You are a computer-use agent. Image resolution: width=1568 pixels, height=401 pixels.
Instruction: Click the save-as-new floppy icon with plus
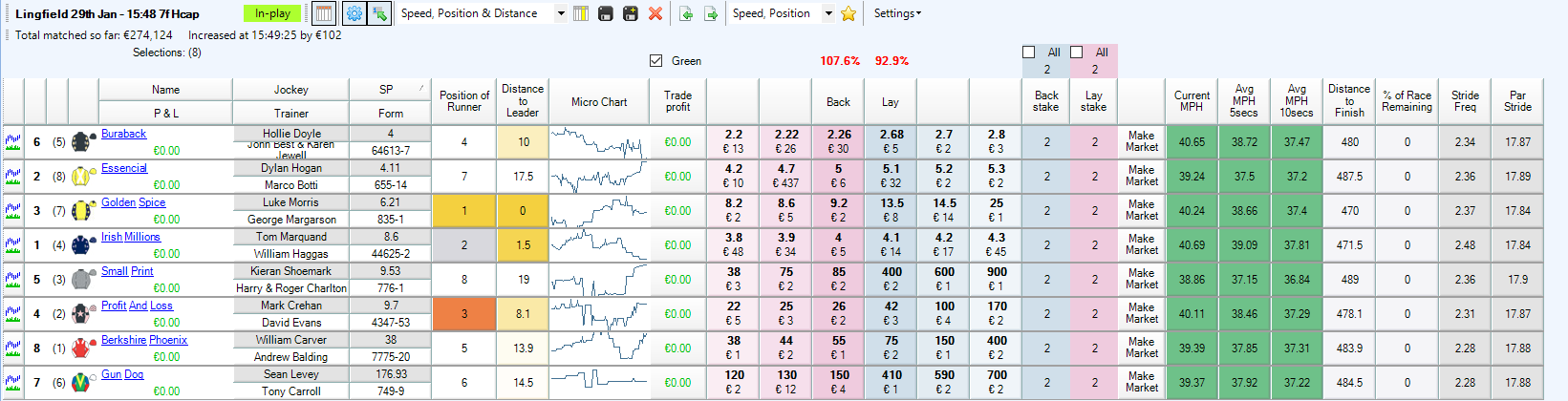coord(630,13)
